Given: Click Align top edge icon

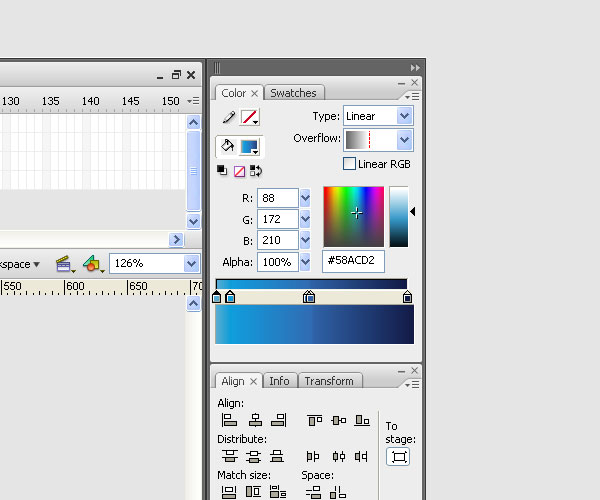Looking at the screenshot, I should (x=315, y=420).
